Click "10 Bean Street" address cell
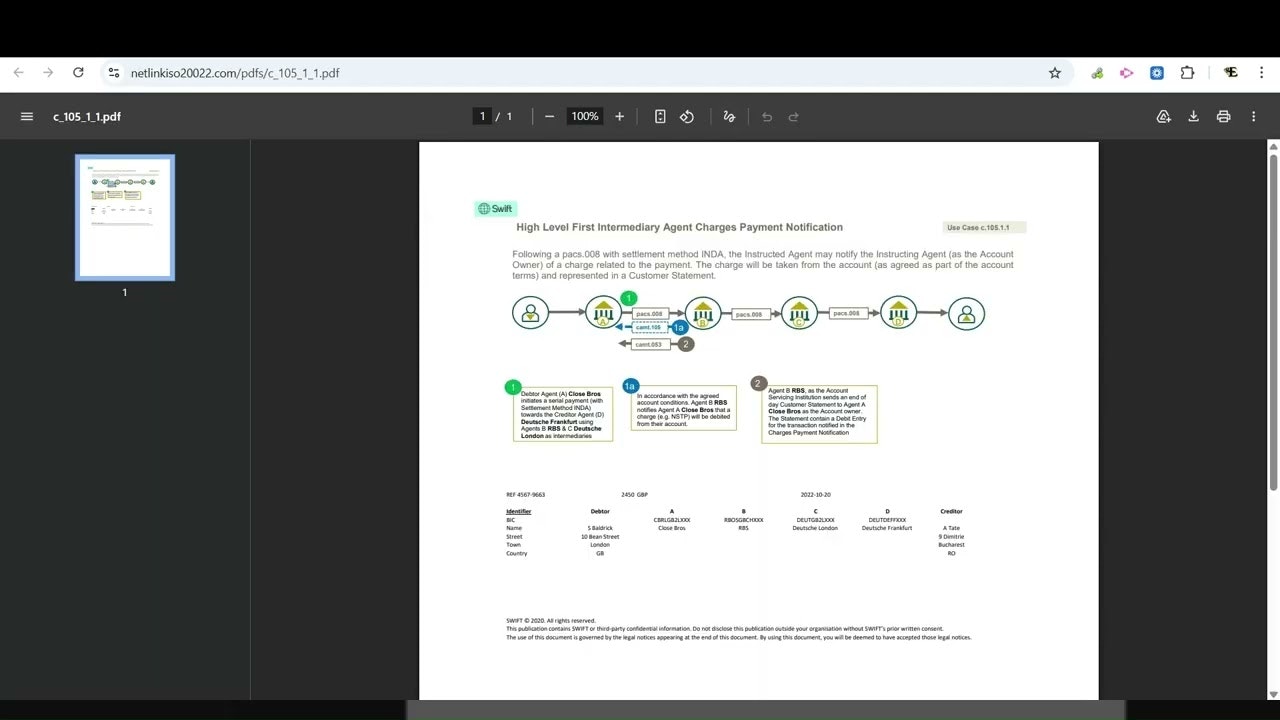This screenshot has width=1280, height=720. tap(600, 537)
